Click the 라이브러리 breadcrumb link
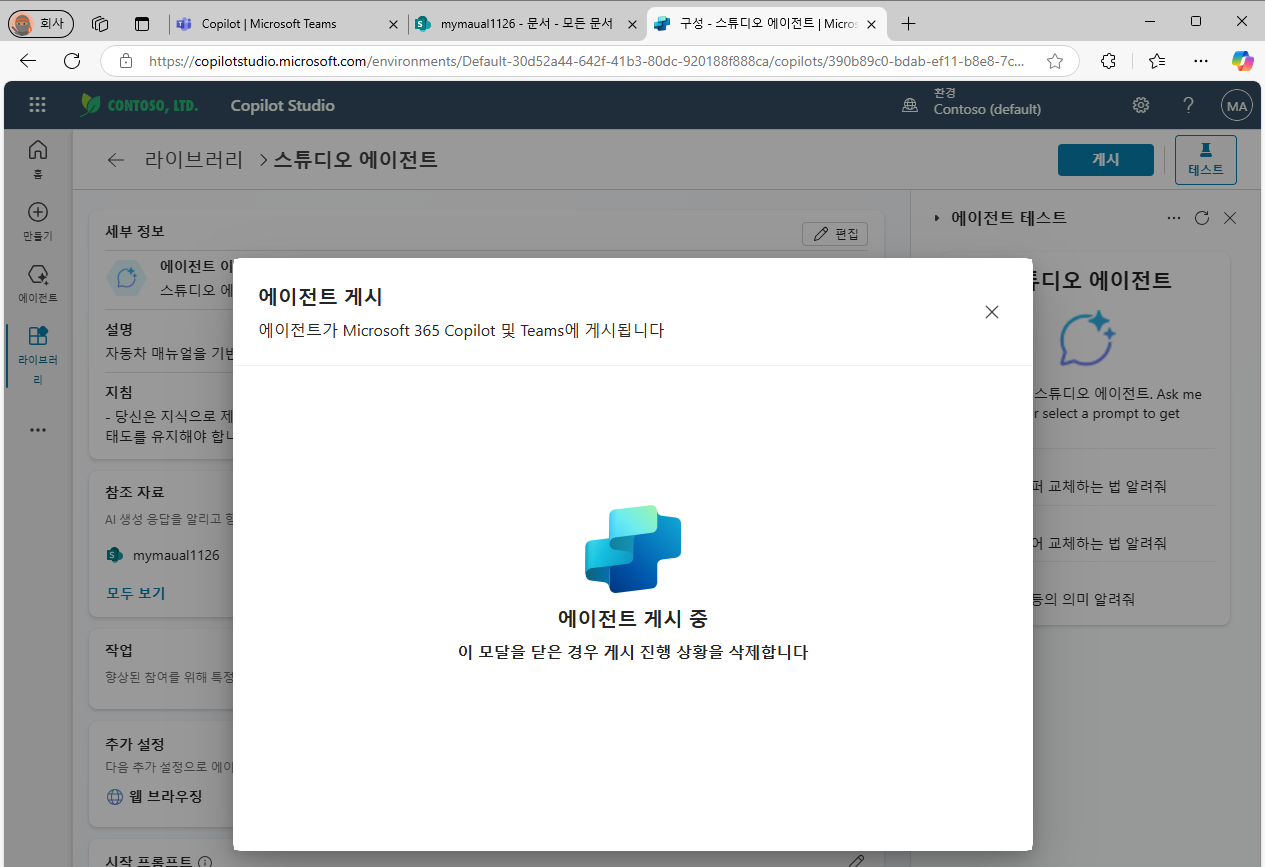Image resolution: width=1265 pixels, height=867 pixels. [194, 160]
